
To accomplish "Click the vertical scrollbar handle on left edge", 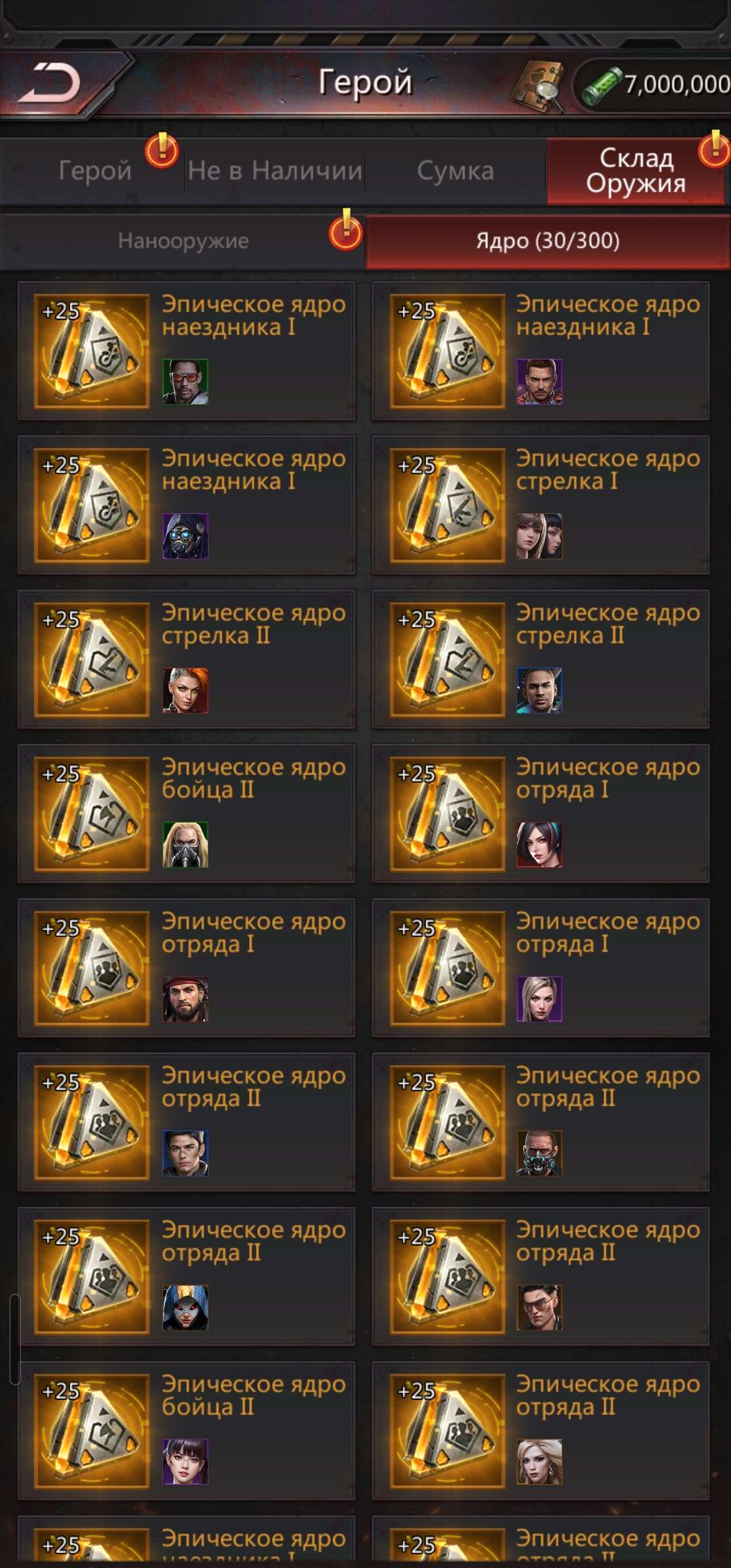I will pos(15,1339).
